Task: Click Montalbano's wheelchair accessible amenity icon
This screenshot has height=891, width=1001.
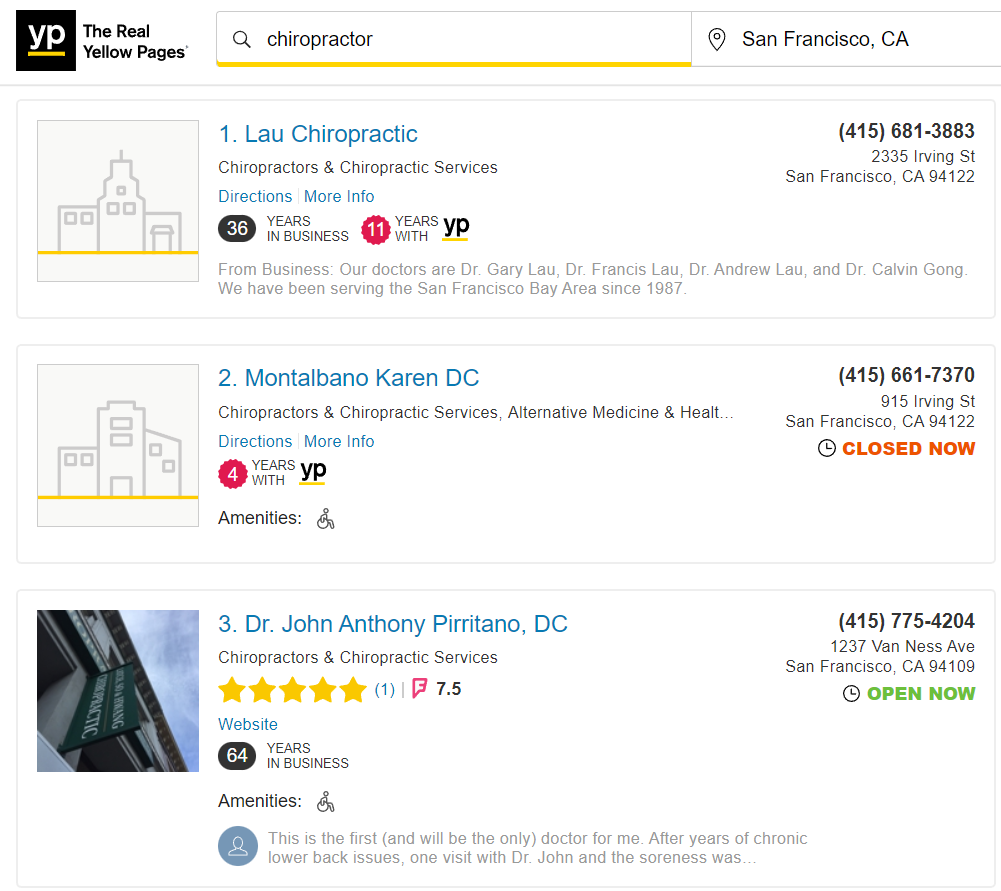Action: click(326, 519)
